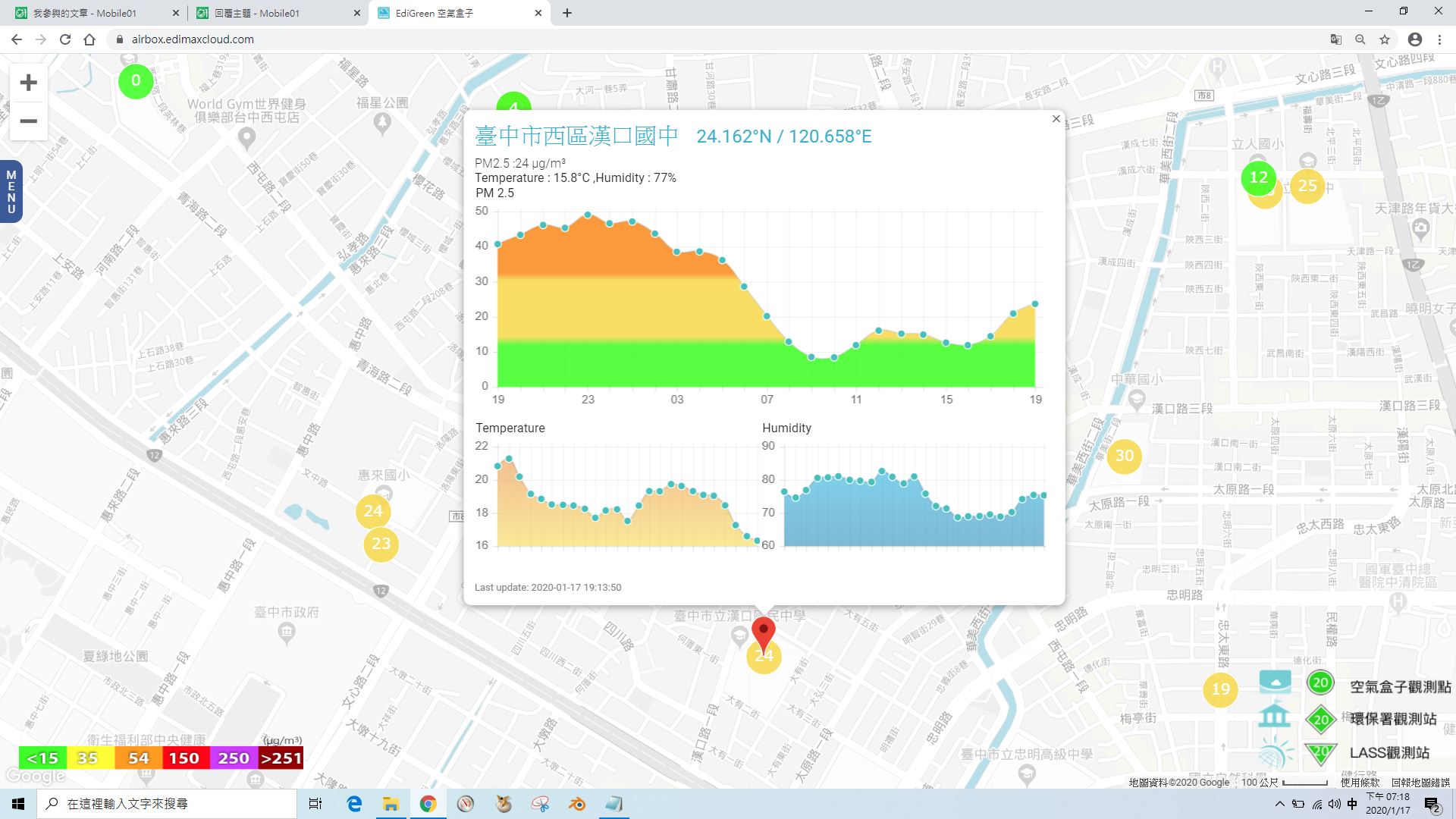Select the yellow sensor marker showing 23

coord(381,544)
